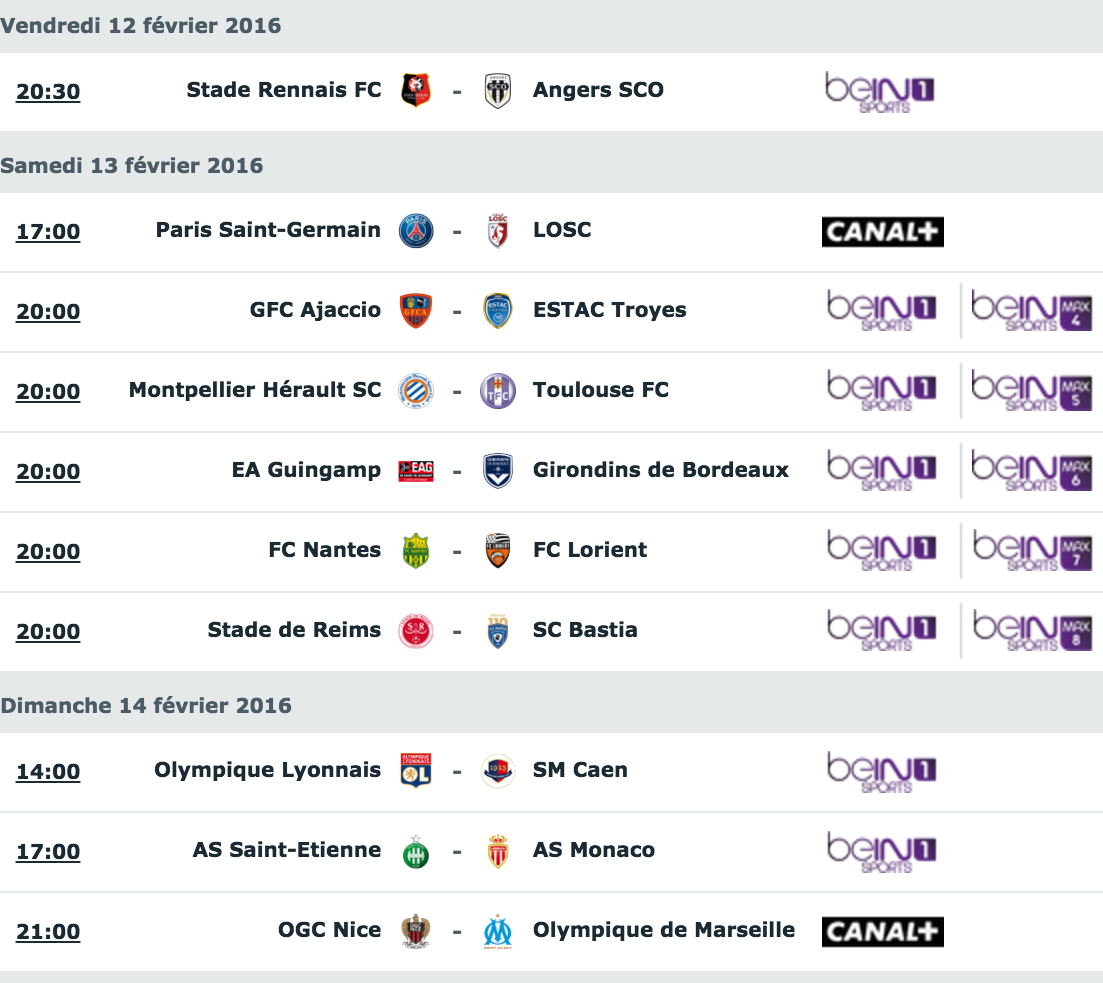The width and height of the screenshot is (1103, 983).
Task: Open the Girondins de Bordeaux badge
Action: pos(497,471)
